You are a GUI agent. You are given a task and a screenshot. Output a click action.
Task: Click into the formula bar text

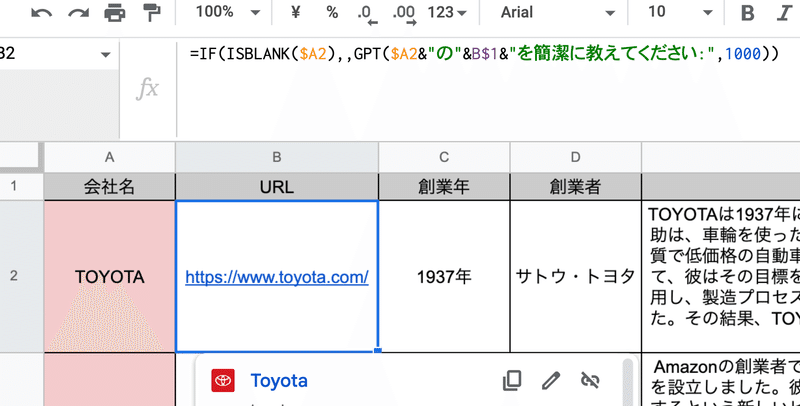pos(485,53)
